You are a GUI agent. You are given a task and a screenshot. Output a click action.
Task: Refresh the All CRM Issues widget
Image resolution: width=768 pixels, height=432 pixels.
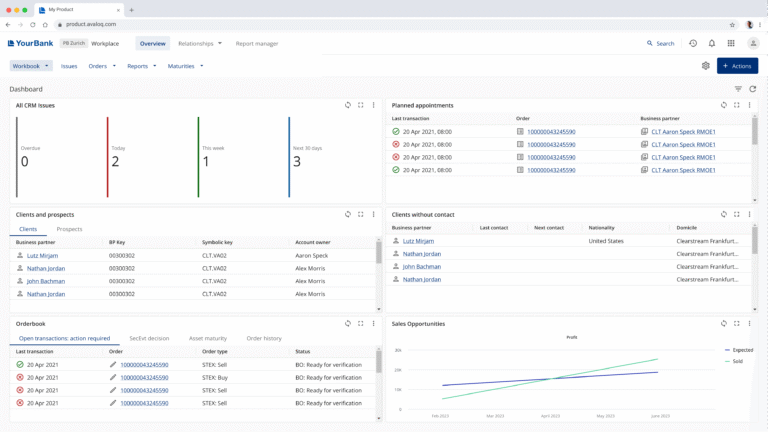(x=348, y=105)
